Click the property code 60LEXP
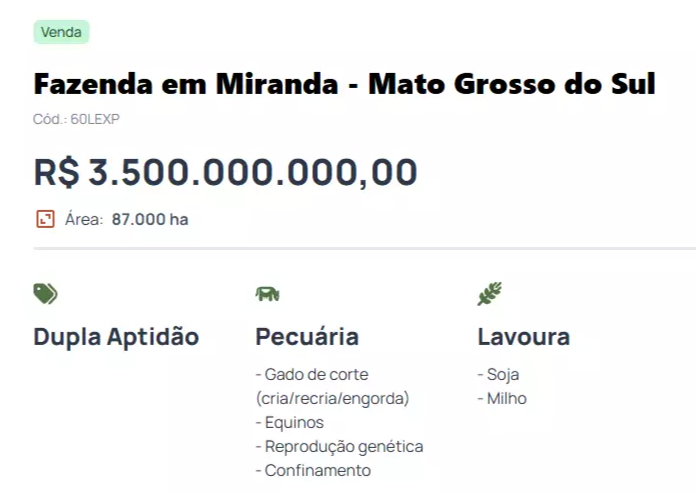This screenshot has width=696, height=492. pos(95,119)
